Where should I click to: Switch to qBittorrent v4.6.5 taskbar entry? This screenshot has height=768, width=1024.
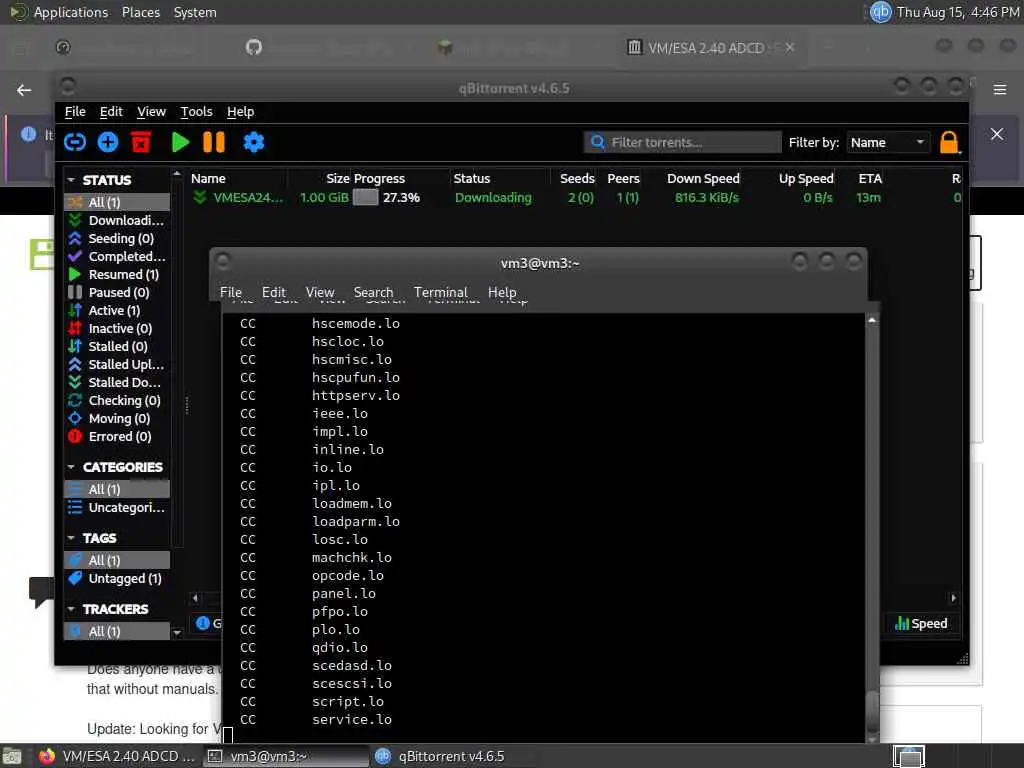pos(451,756)
